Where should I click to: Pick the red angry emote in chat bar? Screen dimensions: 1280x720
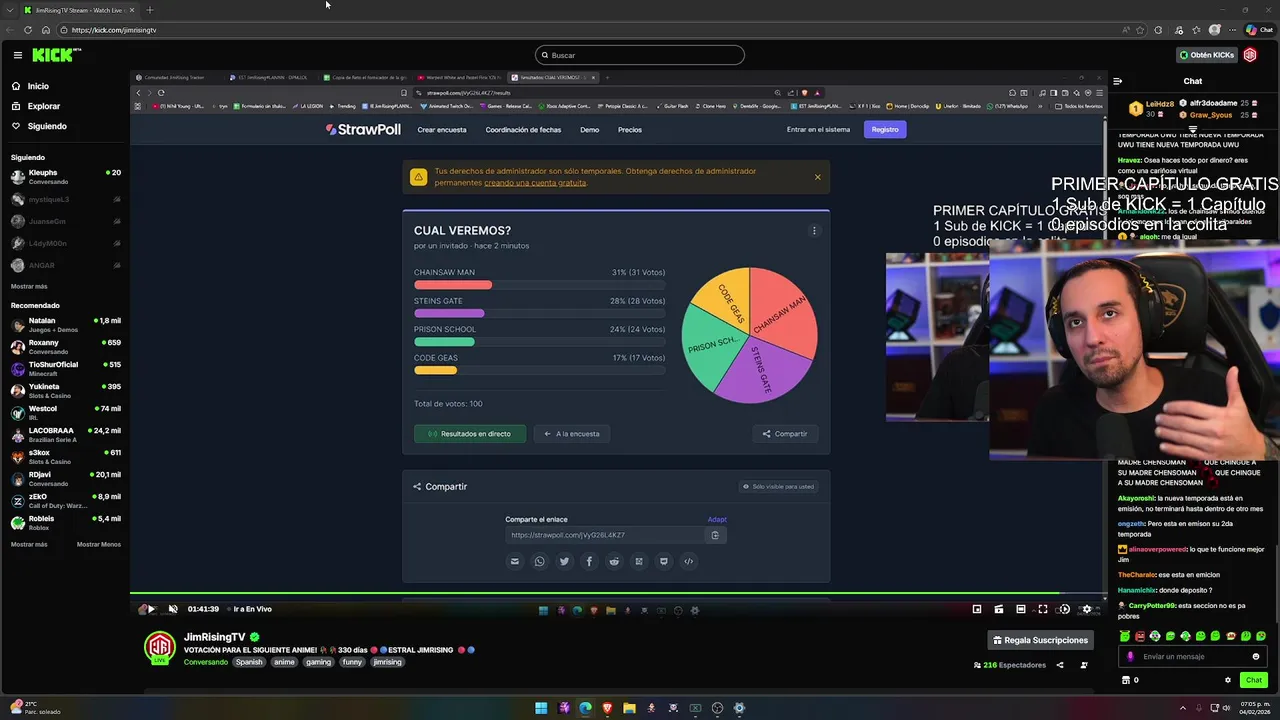pyautogui.click(x=1140, y=636)
